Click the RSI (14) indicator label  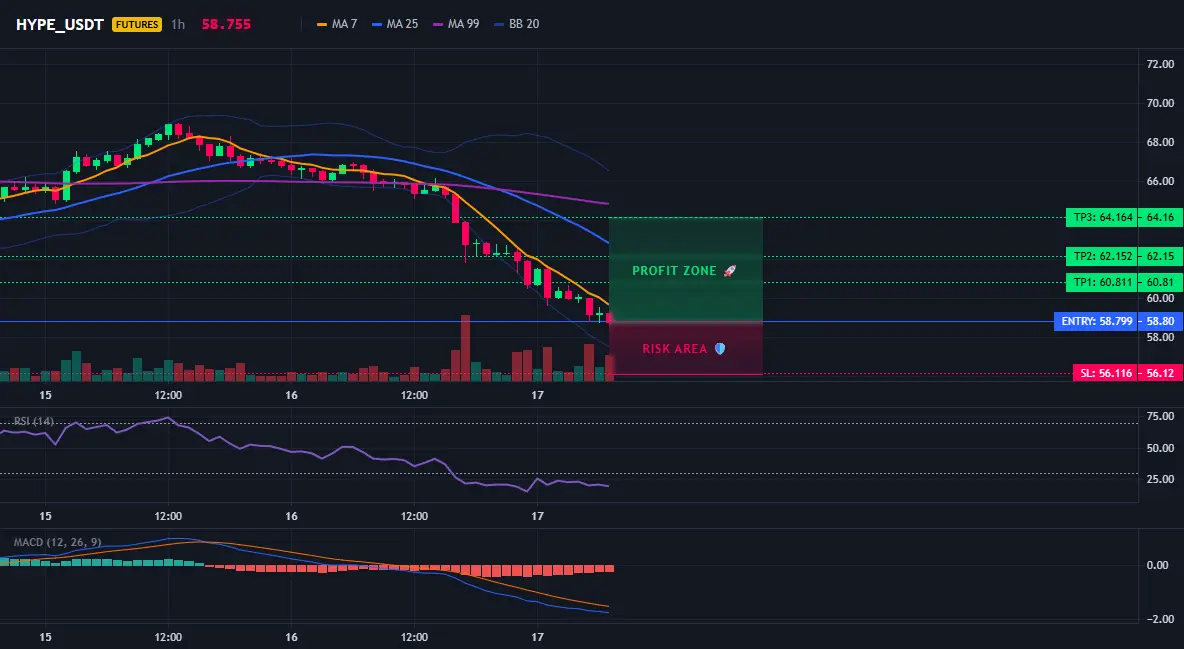(34, 421)
